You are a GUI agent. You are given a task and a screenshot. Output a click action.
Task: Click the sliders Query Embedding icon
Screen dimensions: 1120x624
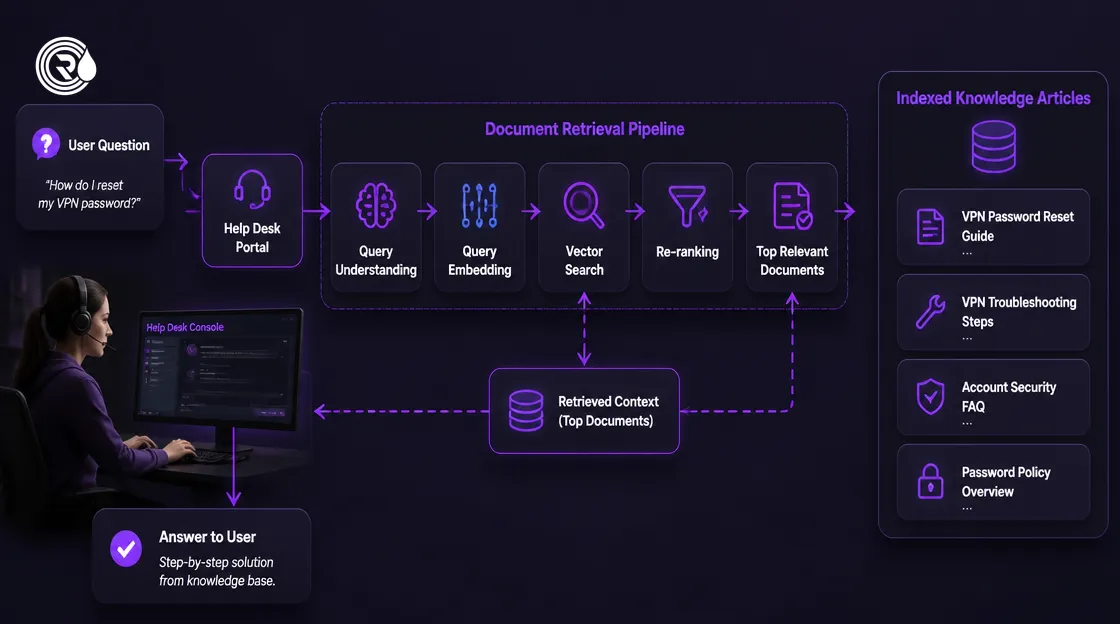[x=479, y=206]
